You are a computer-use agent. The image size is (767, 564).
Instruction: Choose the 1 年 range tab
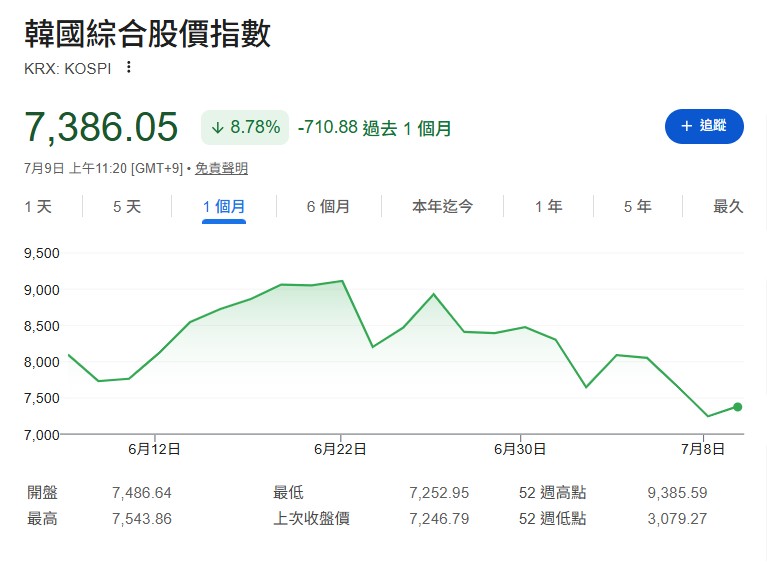pos(548,206)
